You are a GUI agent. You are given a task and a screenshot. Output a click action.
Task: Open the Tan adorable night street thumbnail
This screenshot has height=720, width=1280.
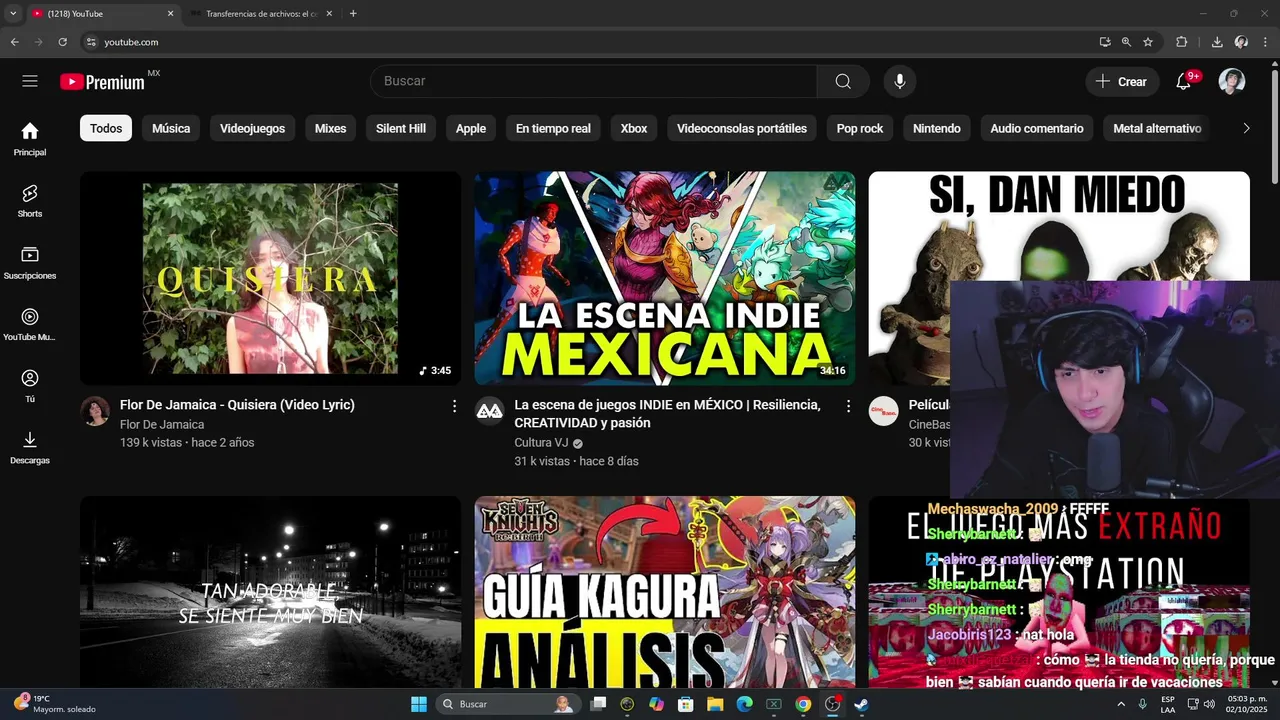[x=270, y=592]
